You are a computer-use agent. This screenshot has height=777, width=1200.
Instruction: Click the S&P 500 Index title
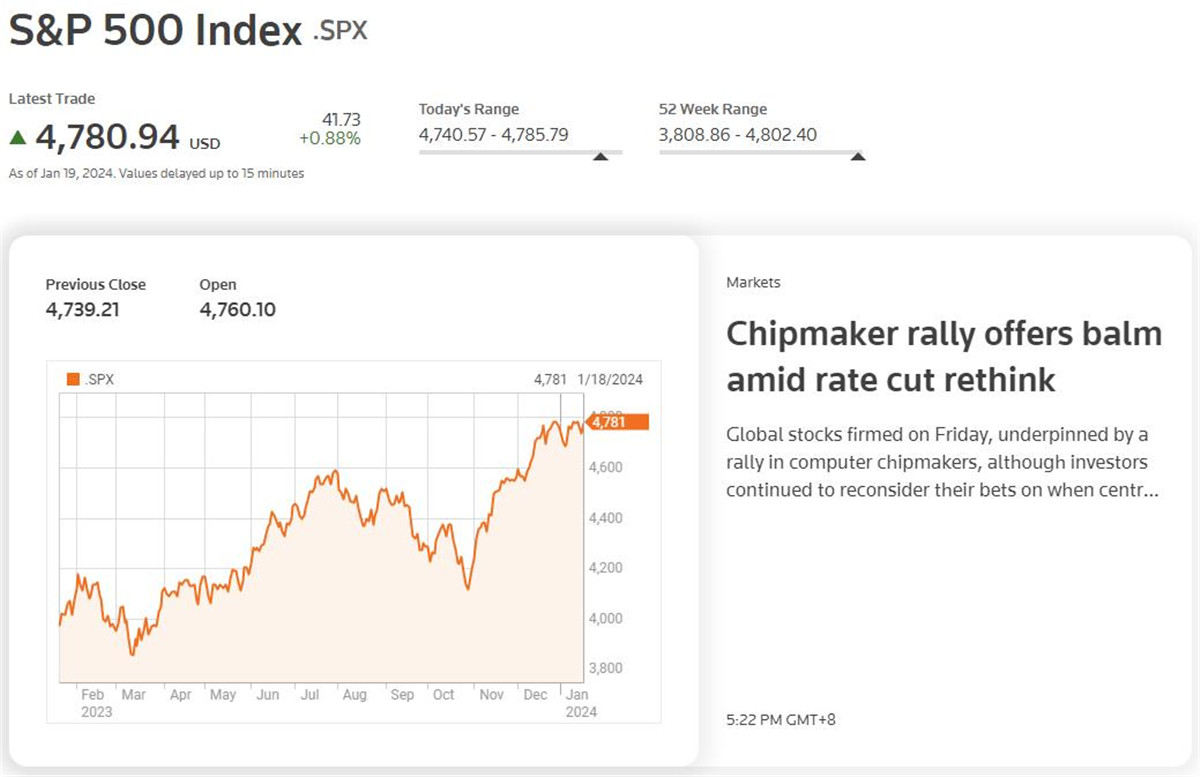pos(155,31)
